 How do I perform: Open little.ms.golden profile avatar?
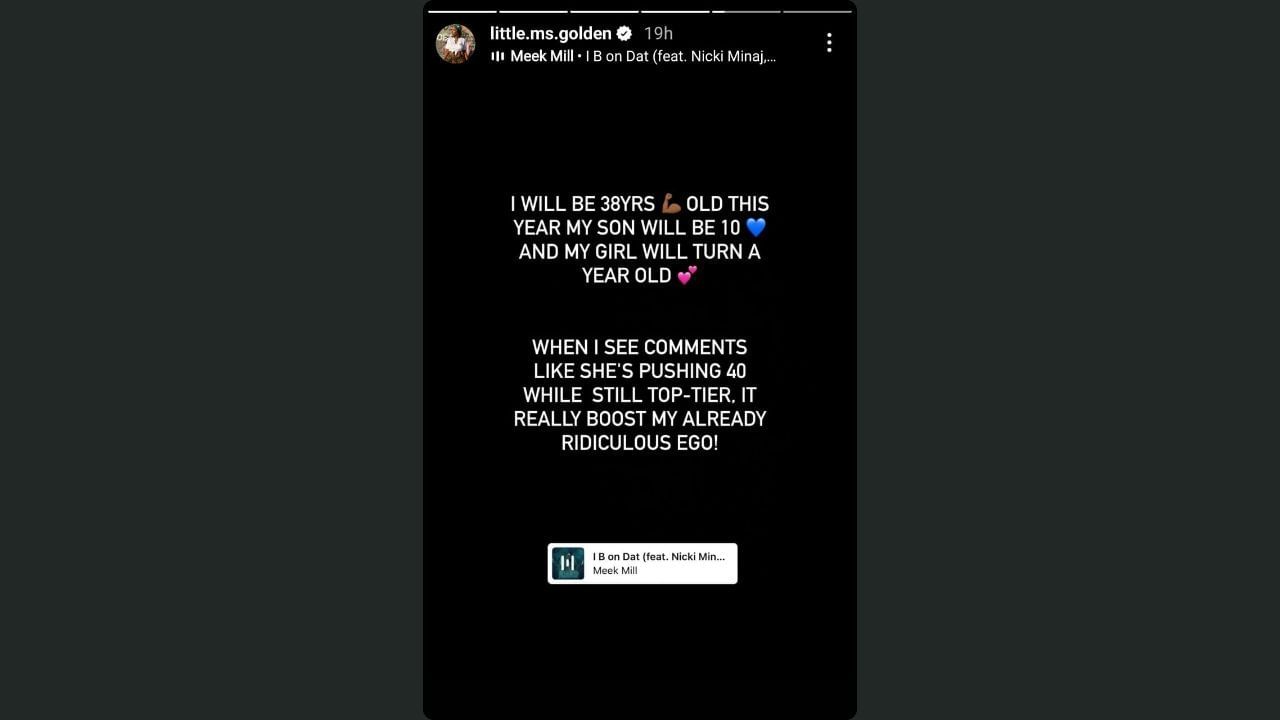point(455,44)
